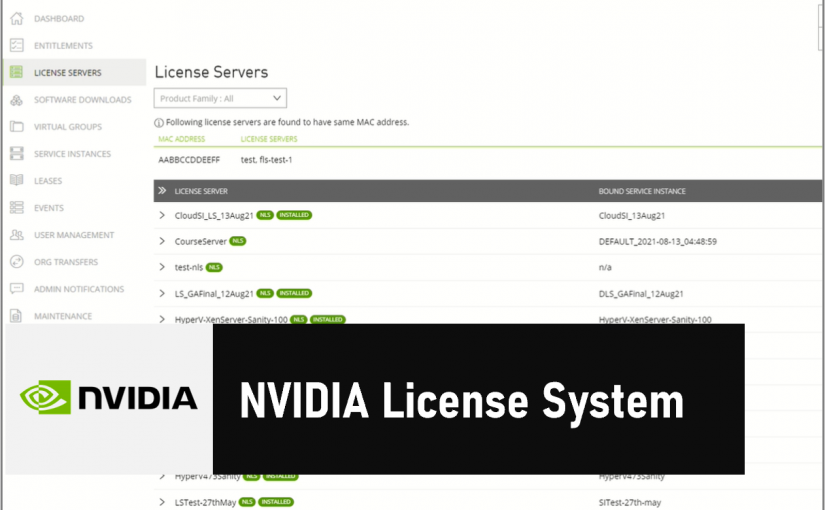Click NLS badge on LS_GAFinal_12Aug21 row
The image size is (825, 510).
point(265,293)
